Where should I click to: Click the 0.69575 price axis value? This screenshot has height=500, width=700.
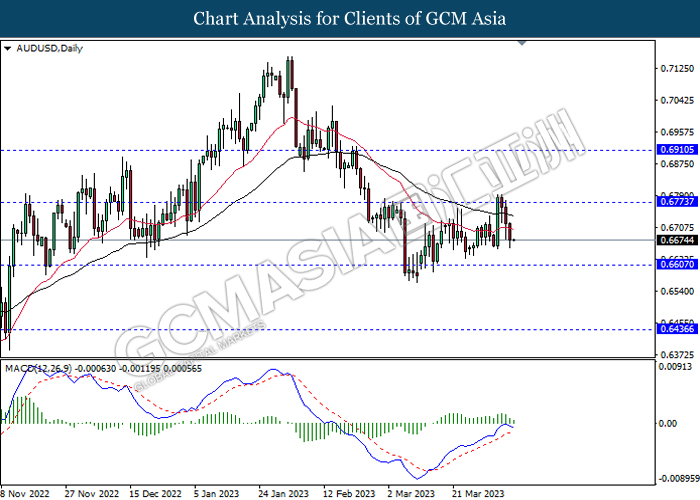tap(677, 132)
